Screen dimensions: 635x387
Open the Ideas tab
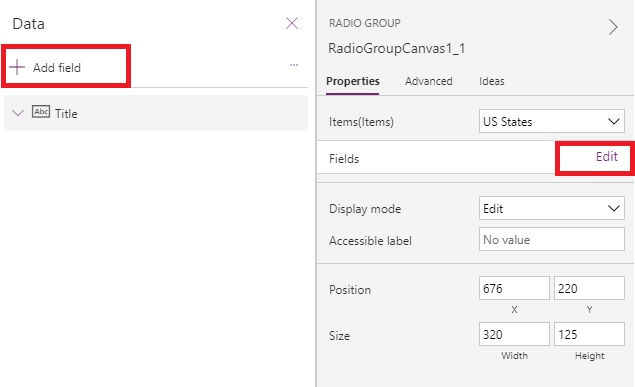click(x=492, y=81)
